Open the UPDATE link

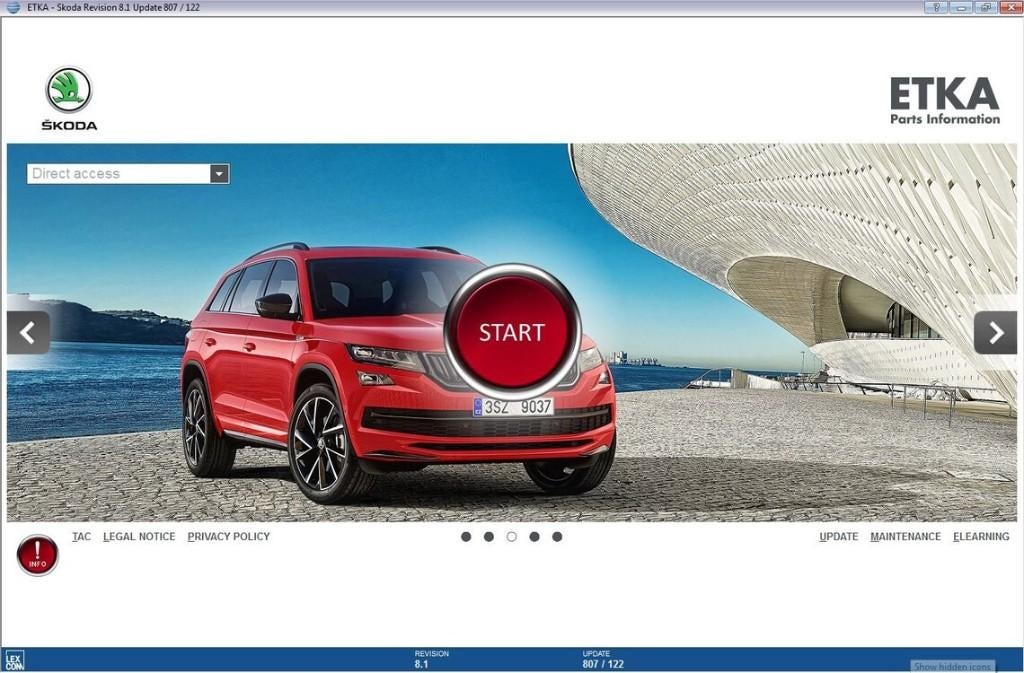[x=839, y=536]
